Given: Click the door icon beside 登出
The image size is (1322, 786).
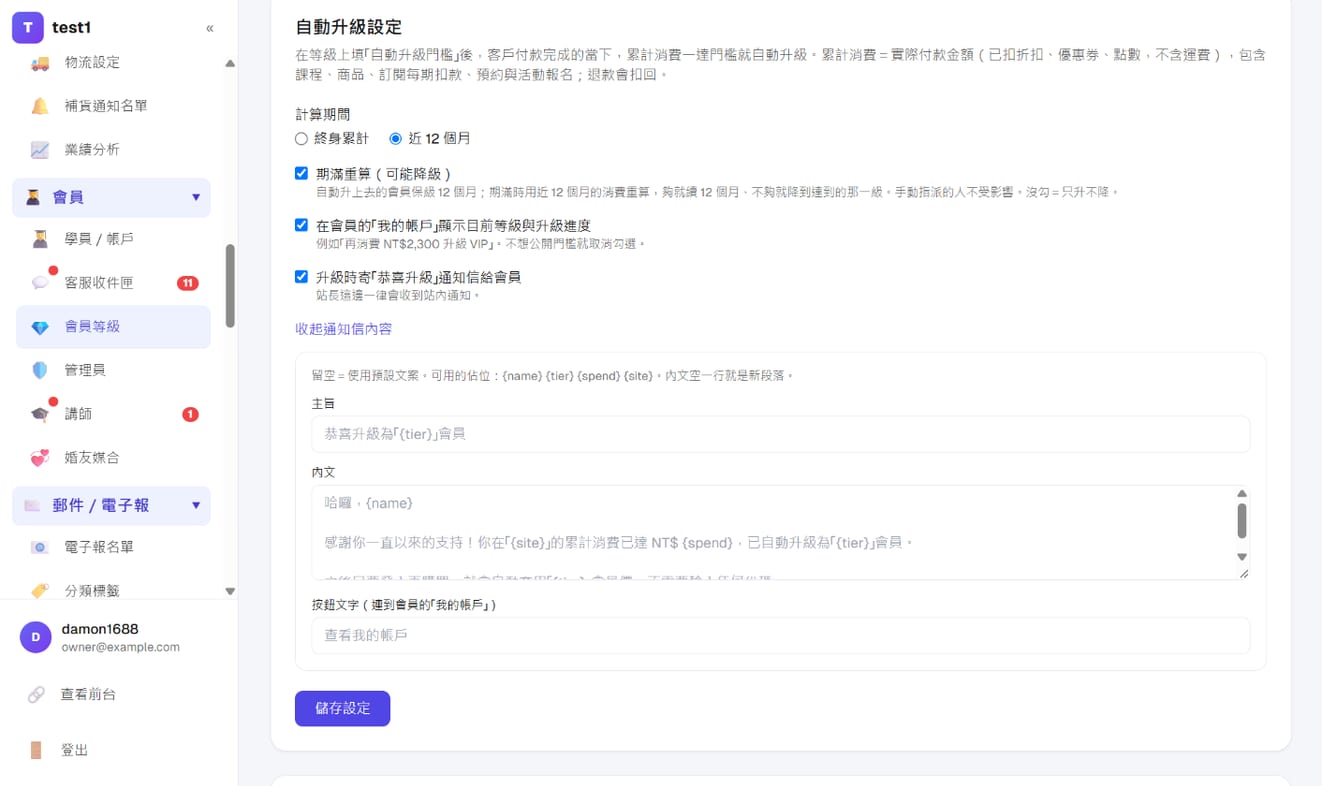Looking at the screenshot, I should coord(36,750).
